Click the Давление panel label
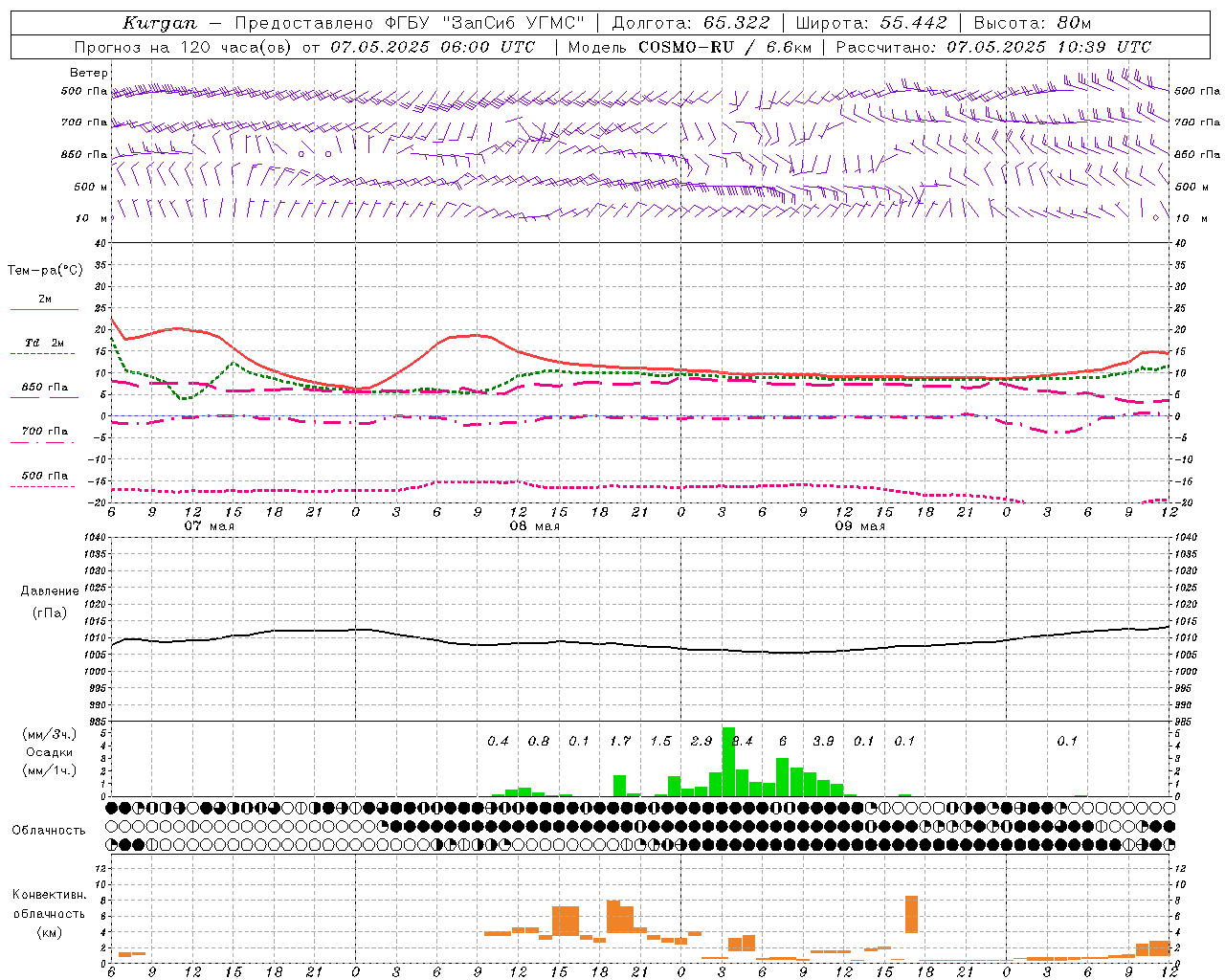Screen dimensions: 1225x980 (50, 591)
